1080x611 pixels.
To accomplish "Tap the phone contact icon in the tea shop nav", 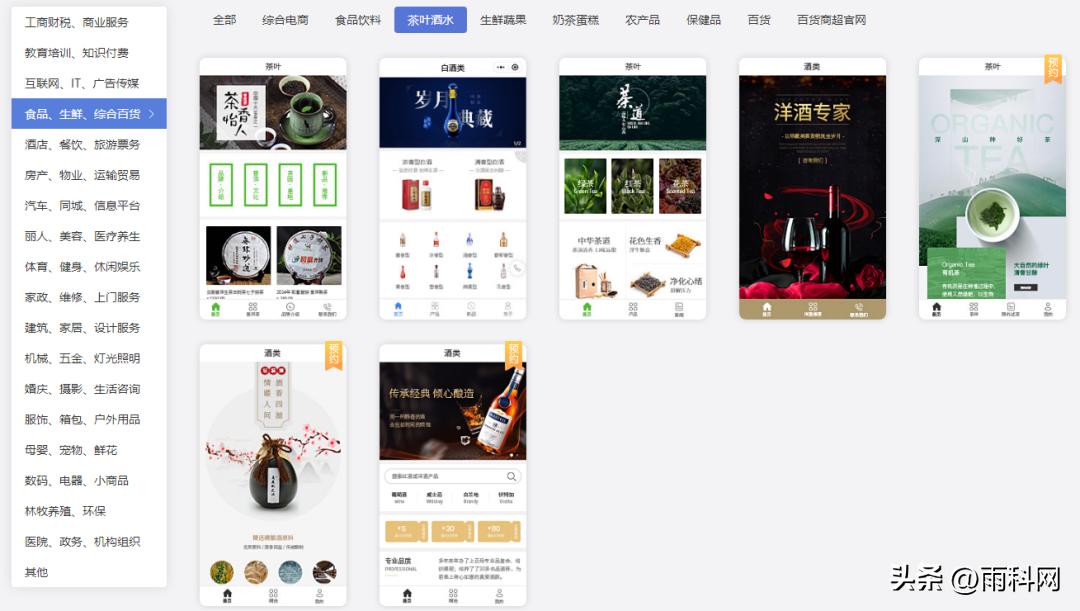I will [x=327, y=307].
